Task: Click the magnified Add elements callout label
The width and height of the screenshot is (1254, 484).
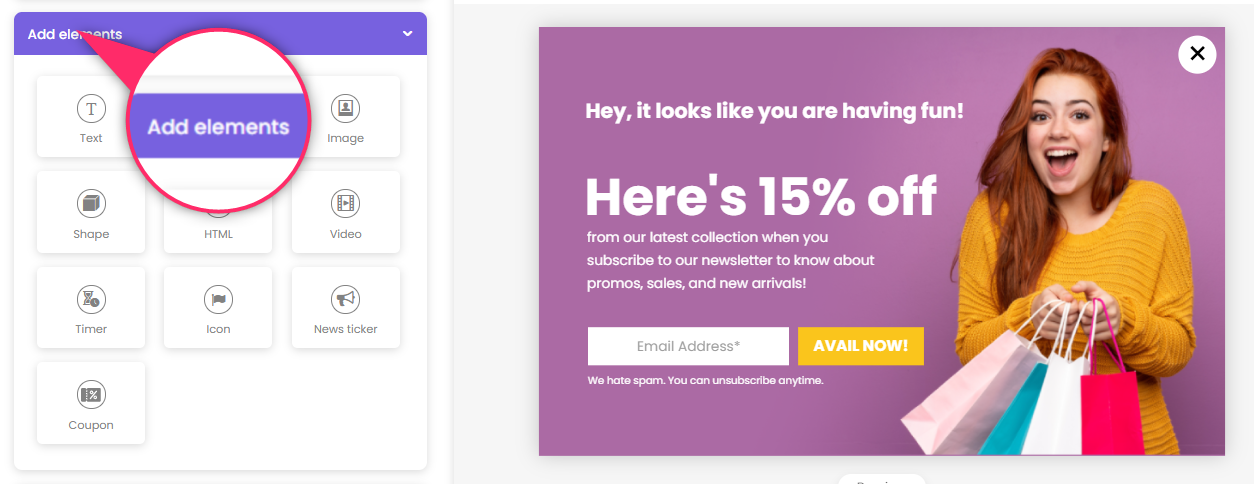Action: (218, 127)
